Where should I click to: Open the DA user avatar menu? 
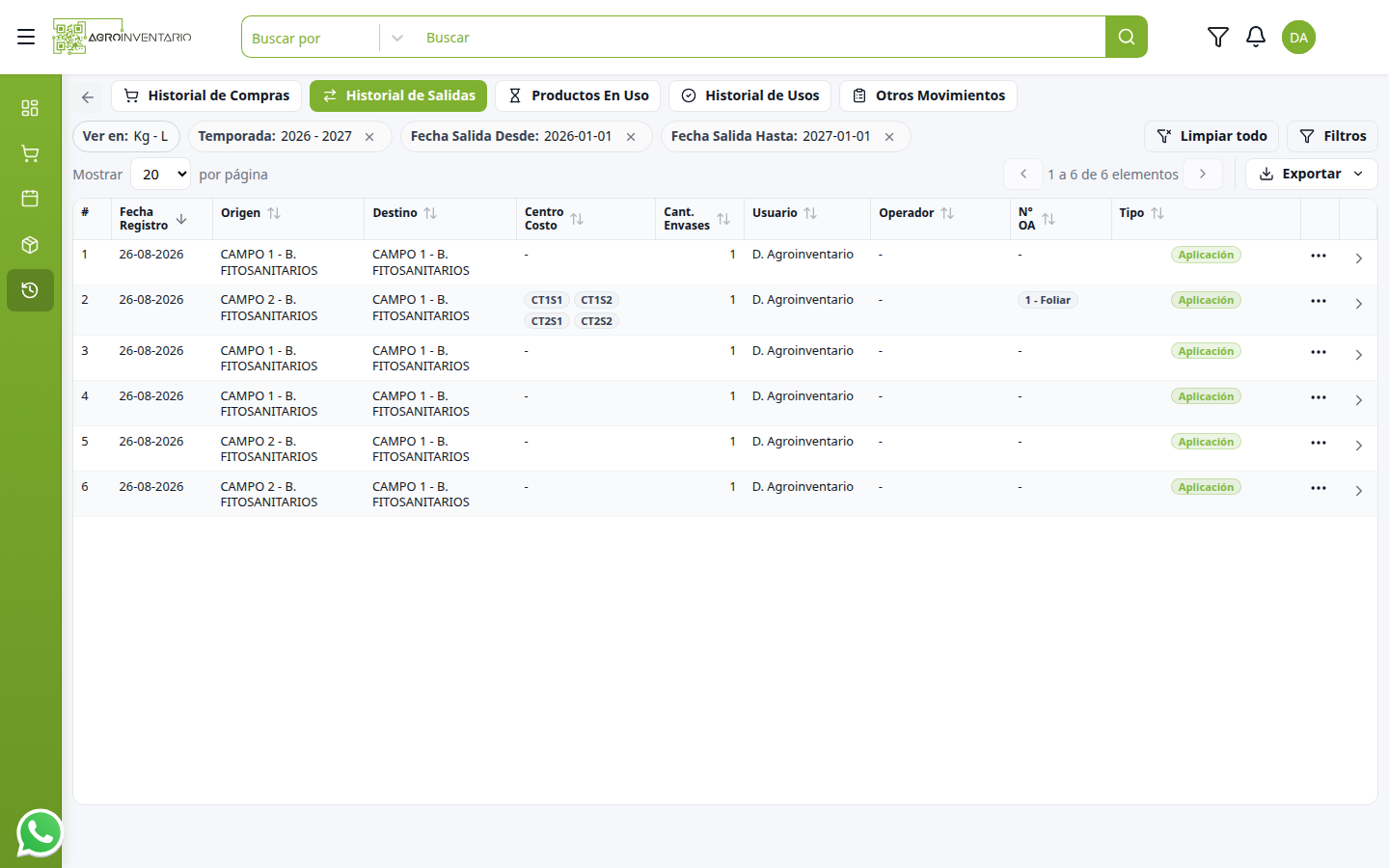(1298, 37)
